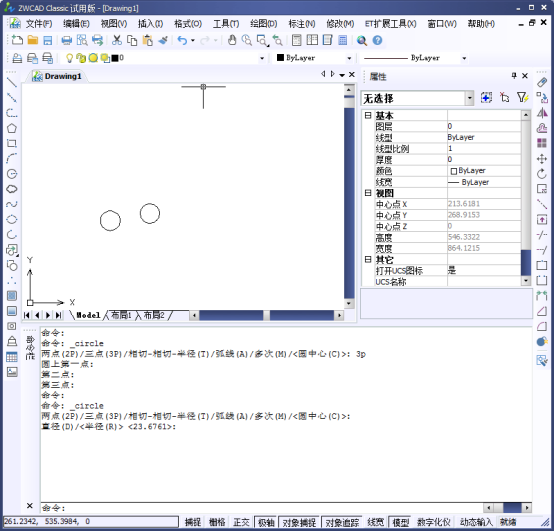The width and height of the screenshot is (554, 531).
Task: Toggle 对象捕捉 object snap button
Action: [x=299, y=522]
